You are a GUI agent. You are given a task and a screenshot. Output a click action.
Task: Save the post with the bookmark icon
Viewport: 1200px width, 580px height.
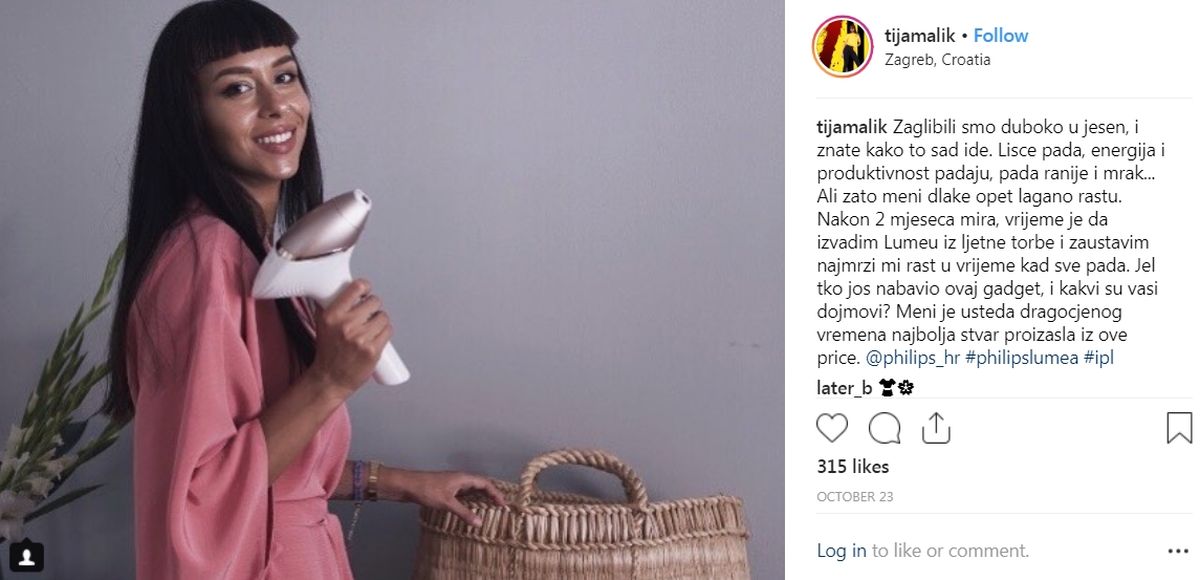pyautogui.click(x=1179, y=428)
